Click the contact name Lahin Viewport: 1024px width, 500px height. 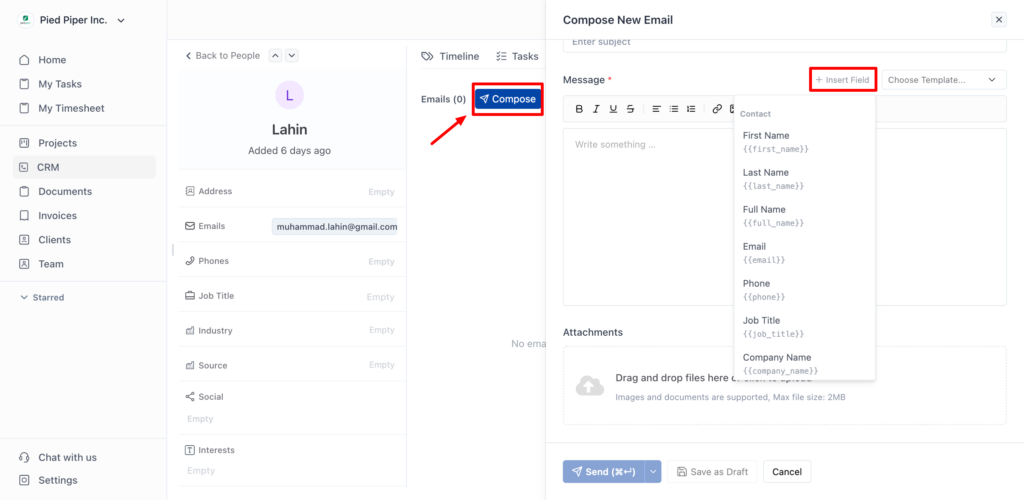(x=289, y=130)
